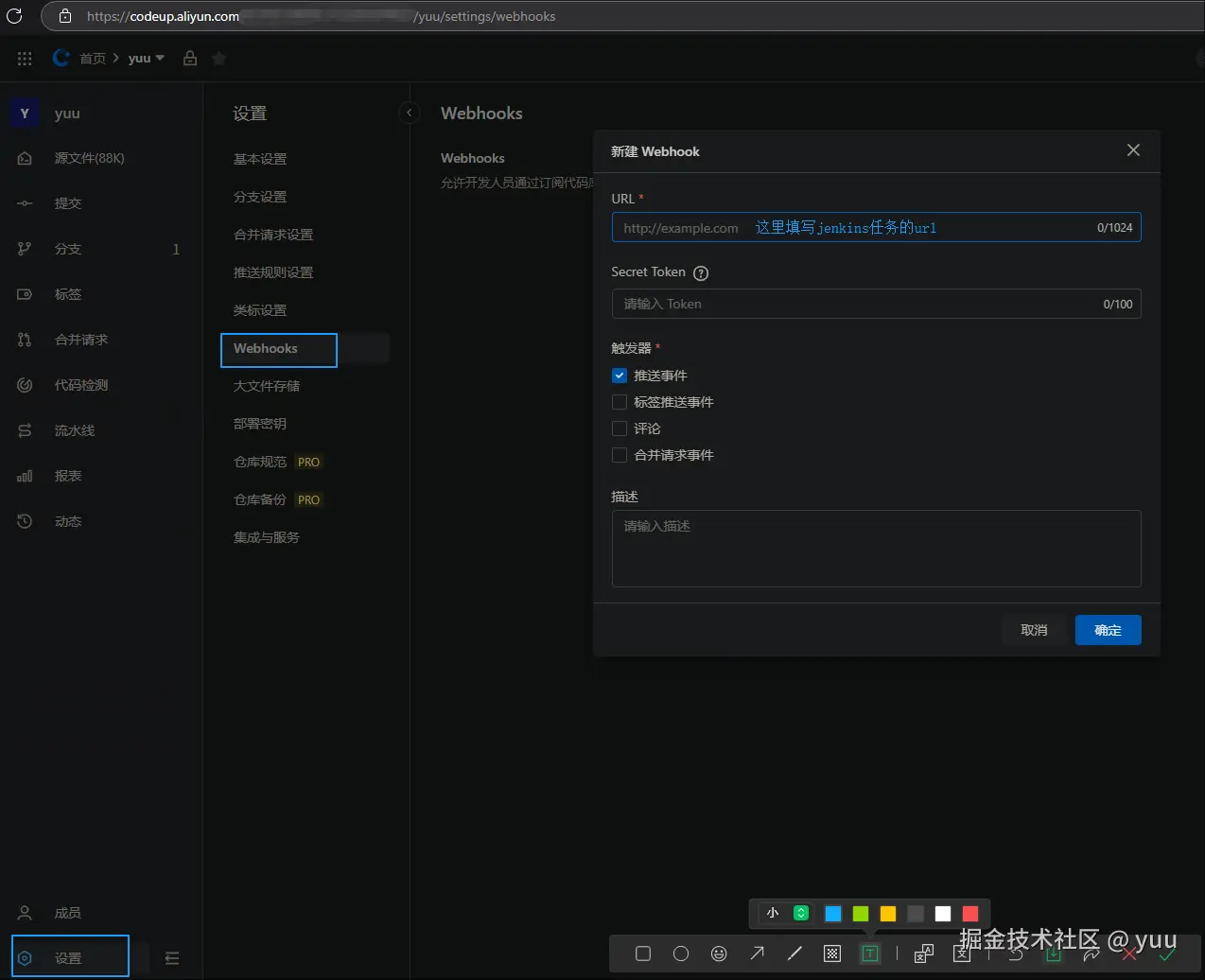The height and width of the screenshot is (980, 1205).
Task: Open the emoji sticker tool
Action: click(719, 954)
